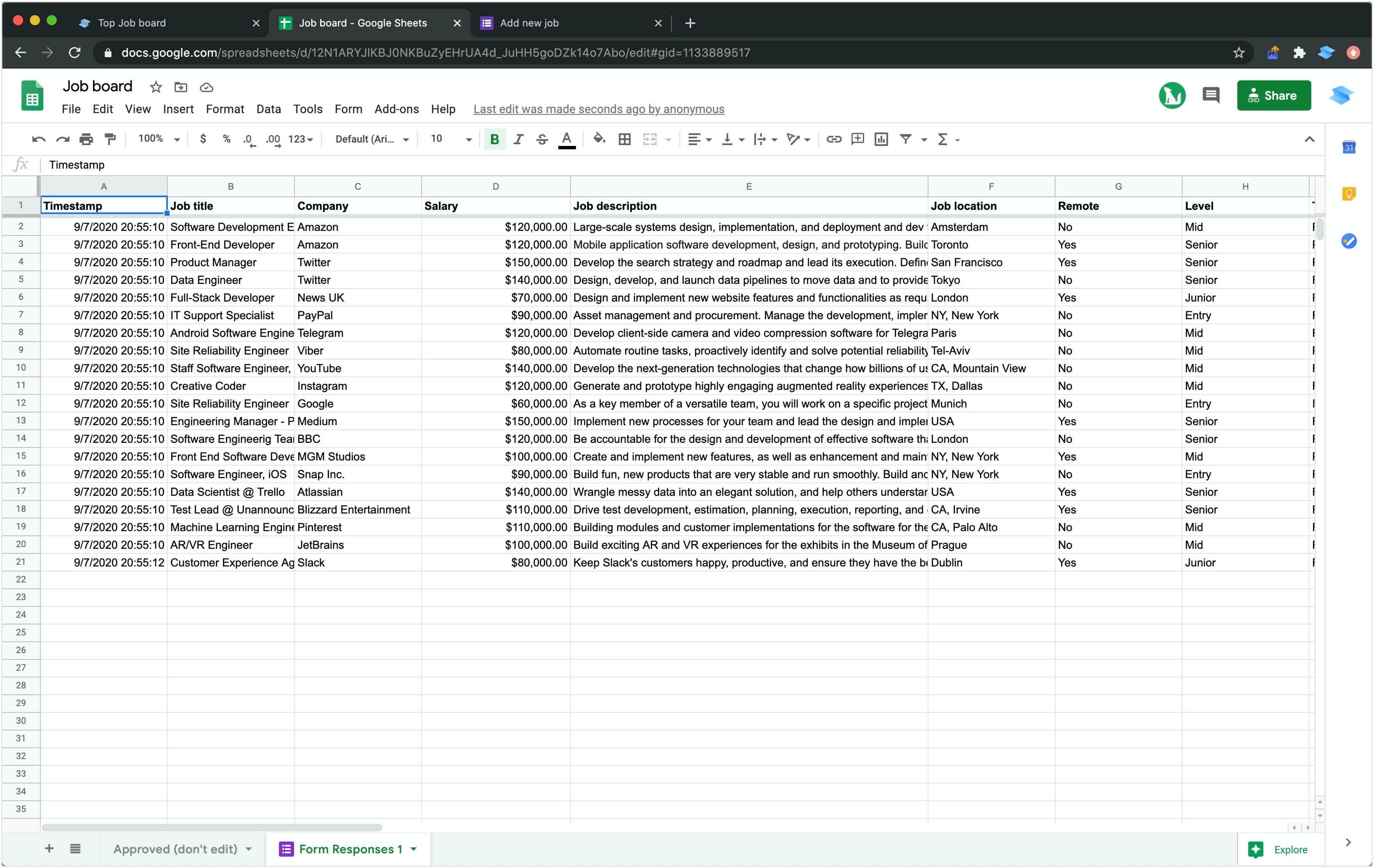Open the text rotation dropdown
1374x868 pixels.
(x=798, y=139)
